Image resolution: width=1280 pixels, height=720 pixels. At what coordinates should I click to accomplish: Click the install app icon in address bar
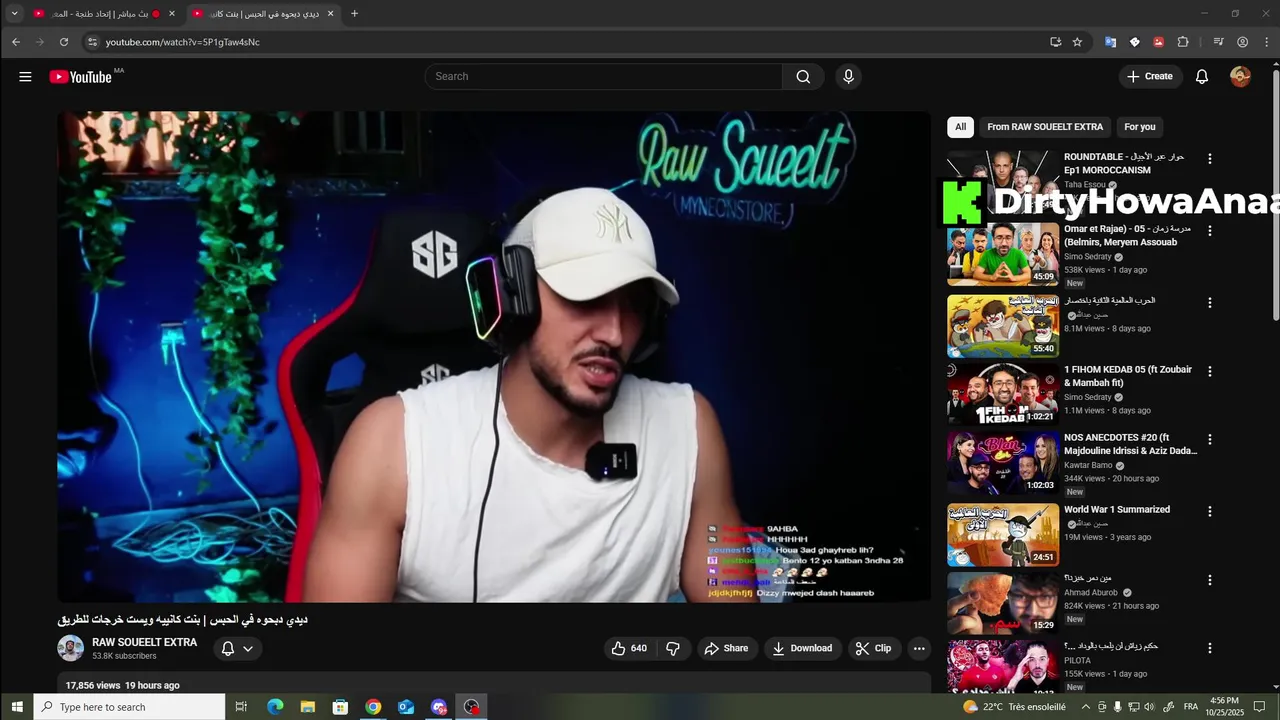point(1055,42)
